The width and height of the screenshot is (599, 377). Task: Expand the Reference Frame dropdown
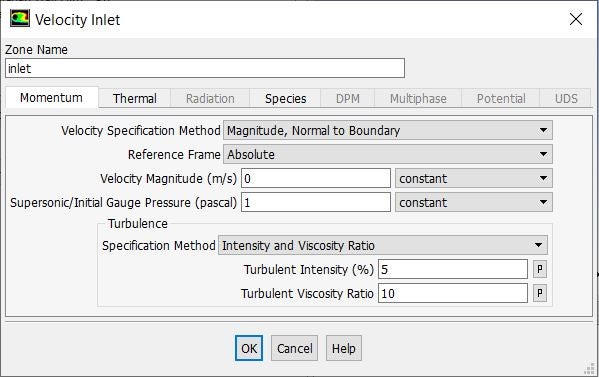(x=388, y=154)
